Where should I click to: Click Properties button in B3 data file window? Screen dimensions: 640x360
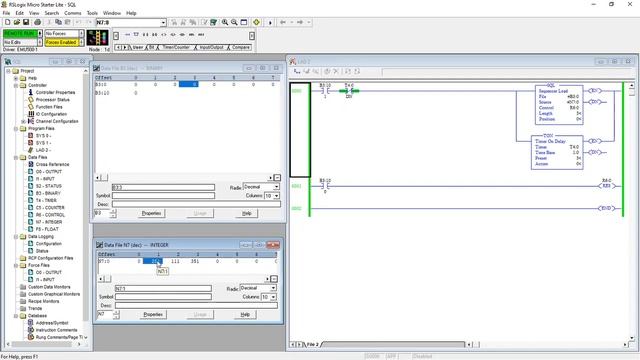[151, 213]
